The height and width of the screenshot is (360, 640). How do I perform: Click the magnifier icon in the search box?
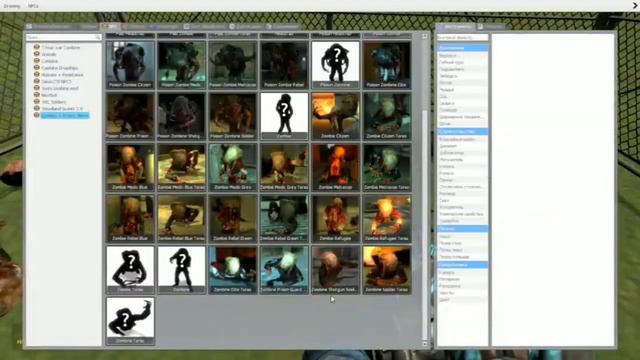(x=98, y=37)
